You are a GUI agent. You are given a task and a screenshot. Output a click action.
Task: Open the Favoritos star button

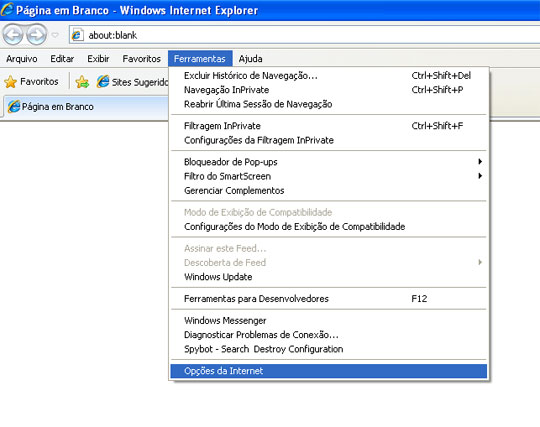pyautogui.click(x=31, y=82)
